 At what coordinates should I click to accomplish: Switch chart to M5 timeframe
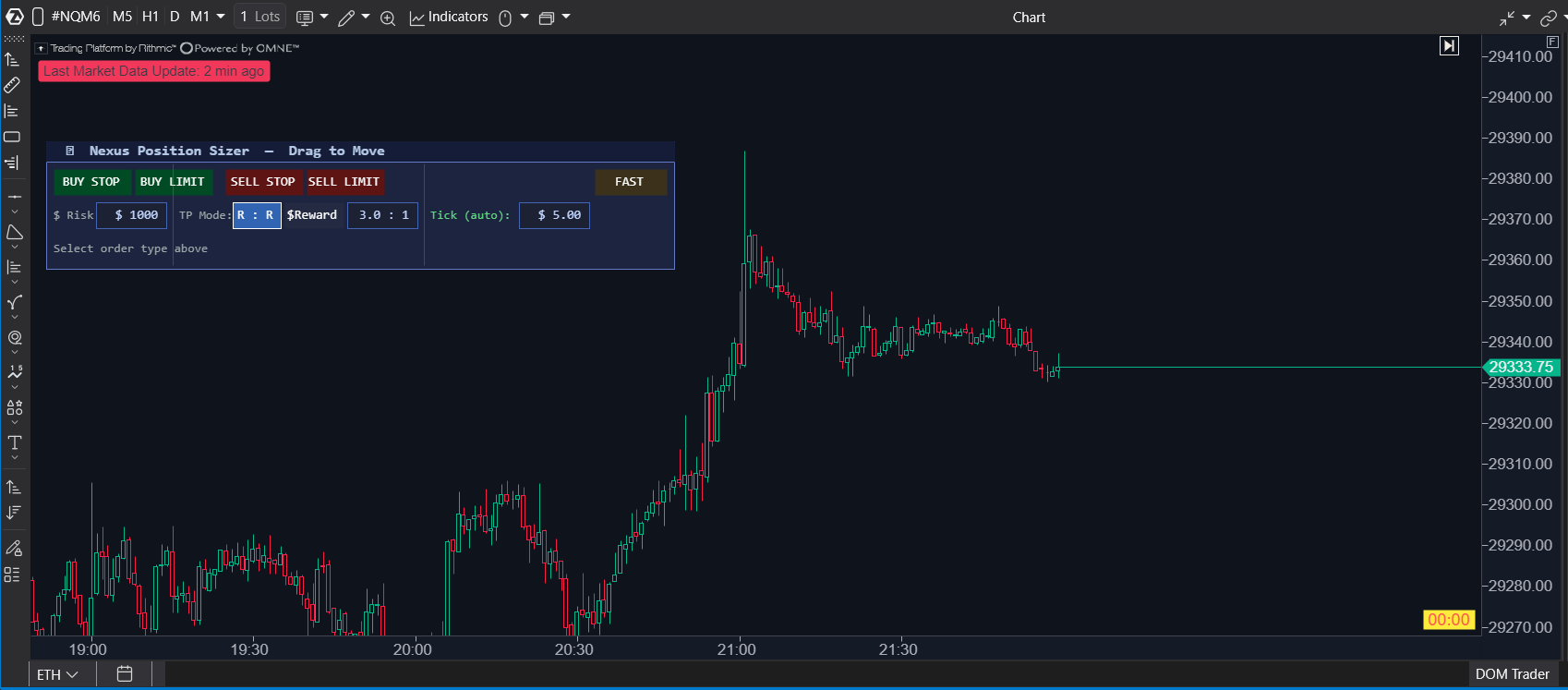click(123, 17)
